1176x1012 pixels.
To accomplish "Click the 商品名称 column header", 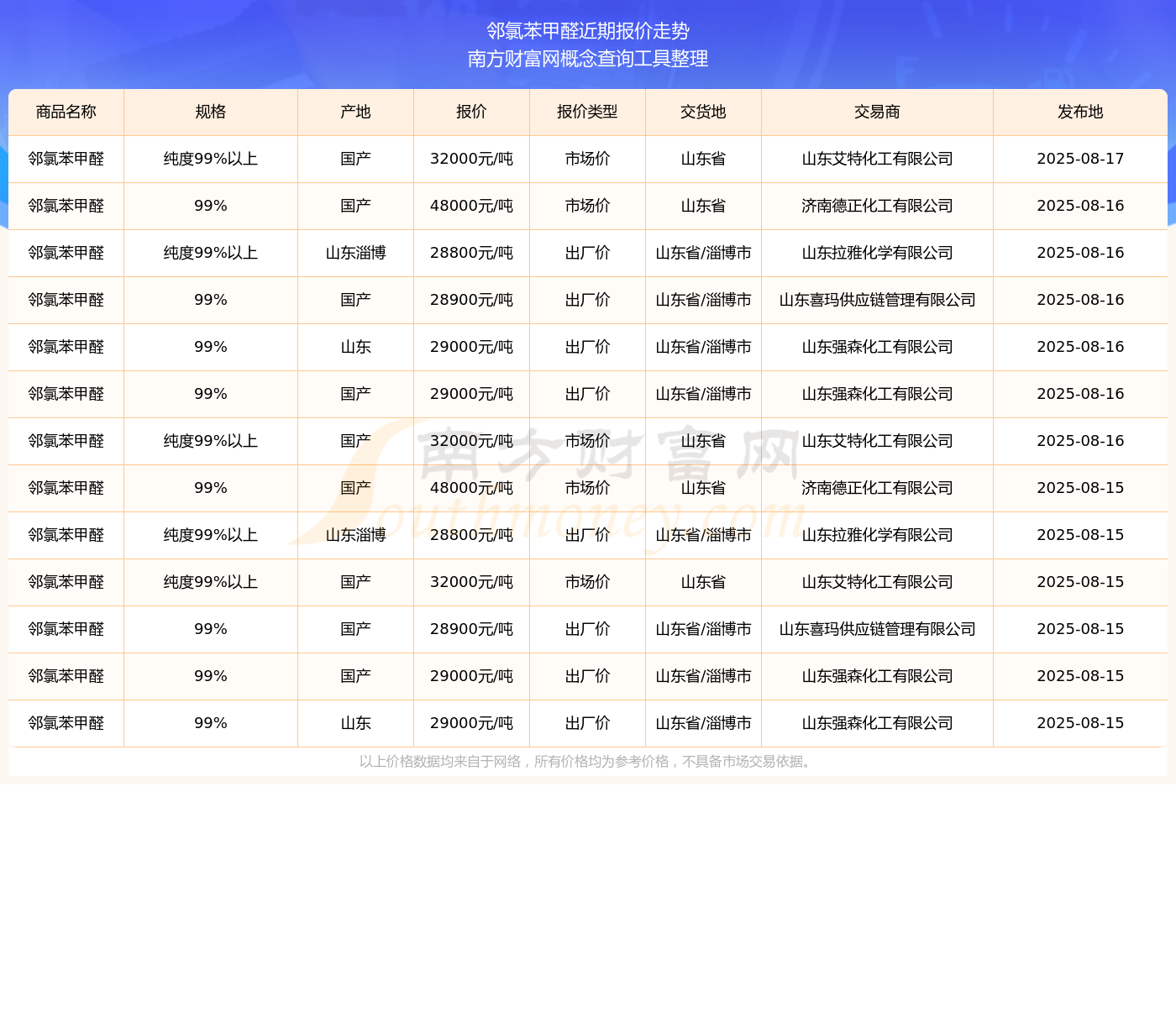I will click(x=66, y=112).
